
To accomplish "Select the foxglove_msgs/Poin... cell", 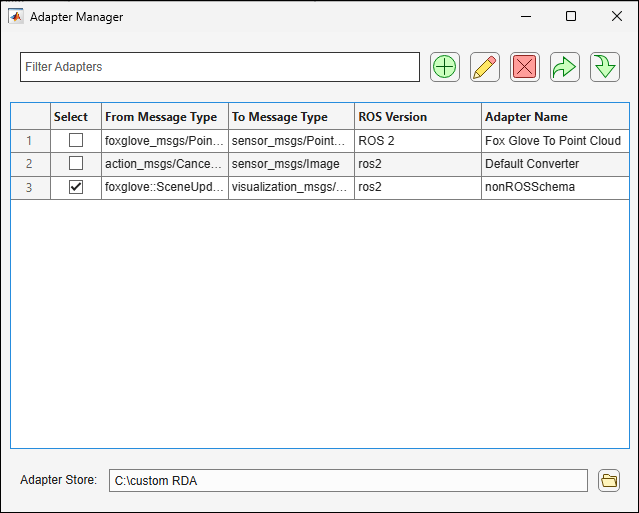I will coord(165,141).
